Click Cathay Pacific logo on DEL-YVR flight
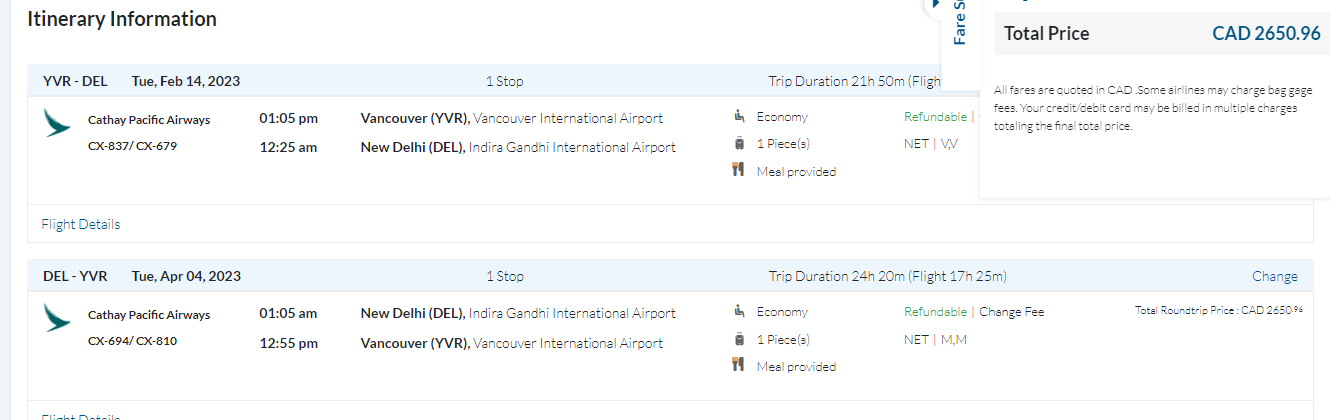 (x=57, y=319)
